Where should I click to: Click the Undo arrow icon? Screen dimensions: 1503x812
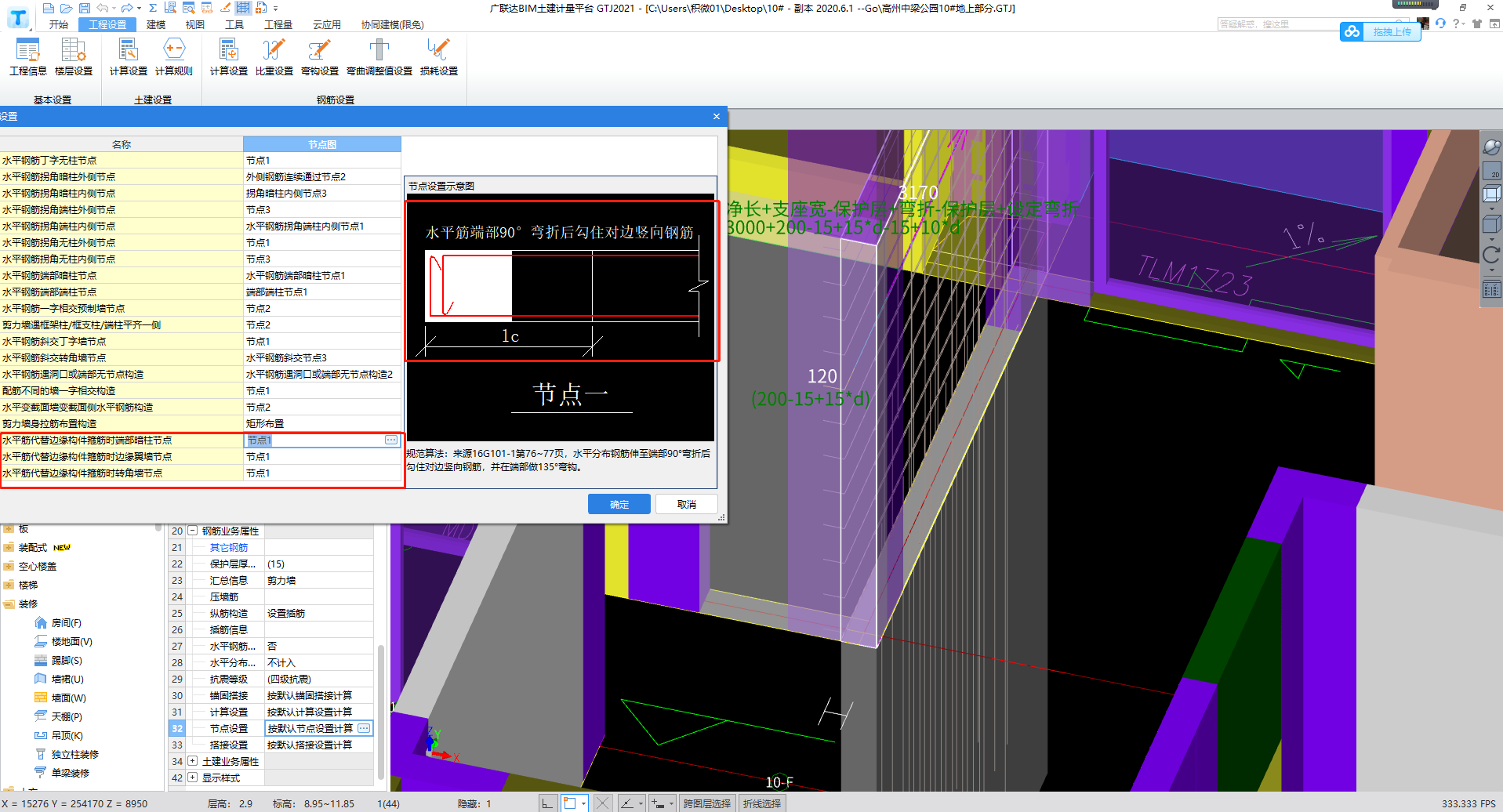(x=103, y=8)
